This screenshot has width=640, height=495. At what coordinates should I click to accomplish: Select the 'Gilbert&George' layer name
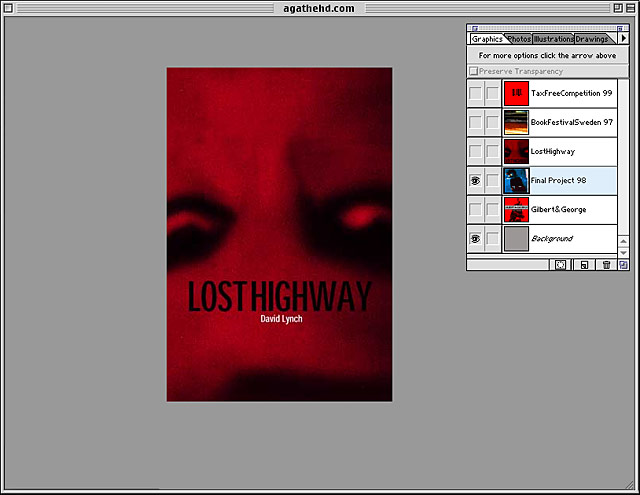558,209
